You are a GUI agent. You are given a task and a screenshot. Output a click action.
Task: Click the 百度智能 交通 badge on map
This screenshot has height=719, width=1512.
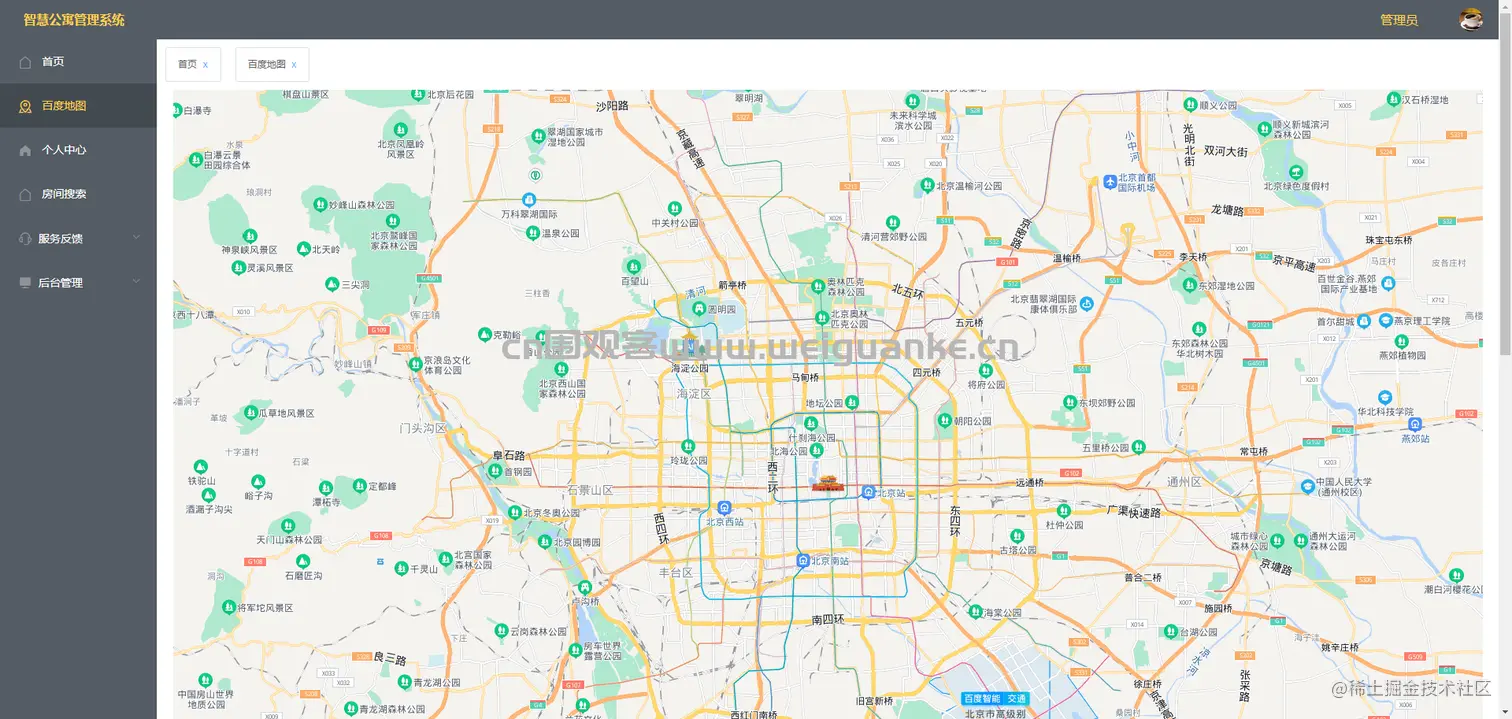[995, 698]
